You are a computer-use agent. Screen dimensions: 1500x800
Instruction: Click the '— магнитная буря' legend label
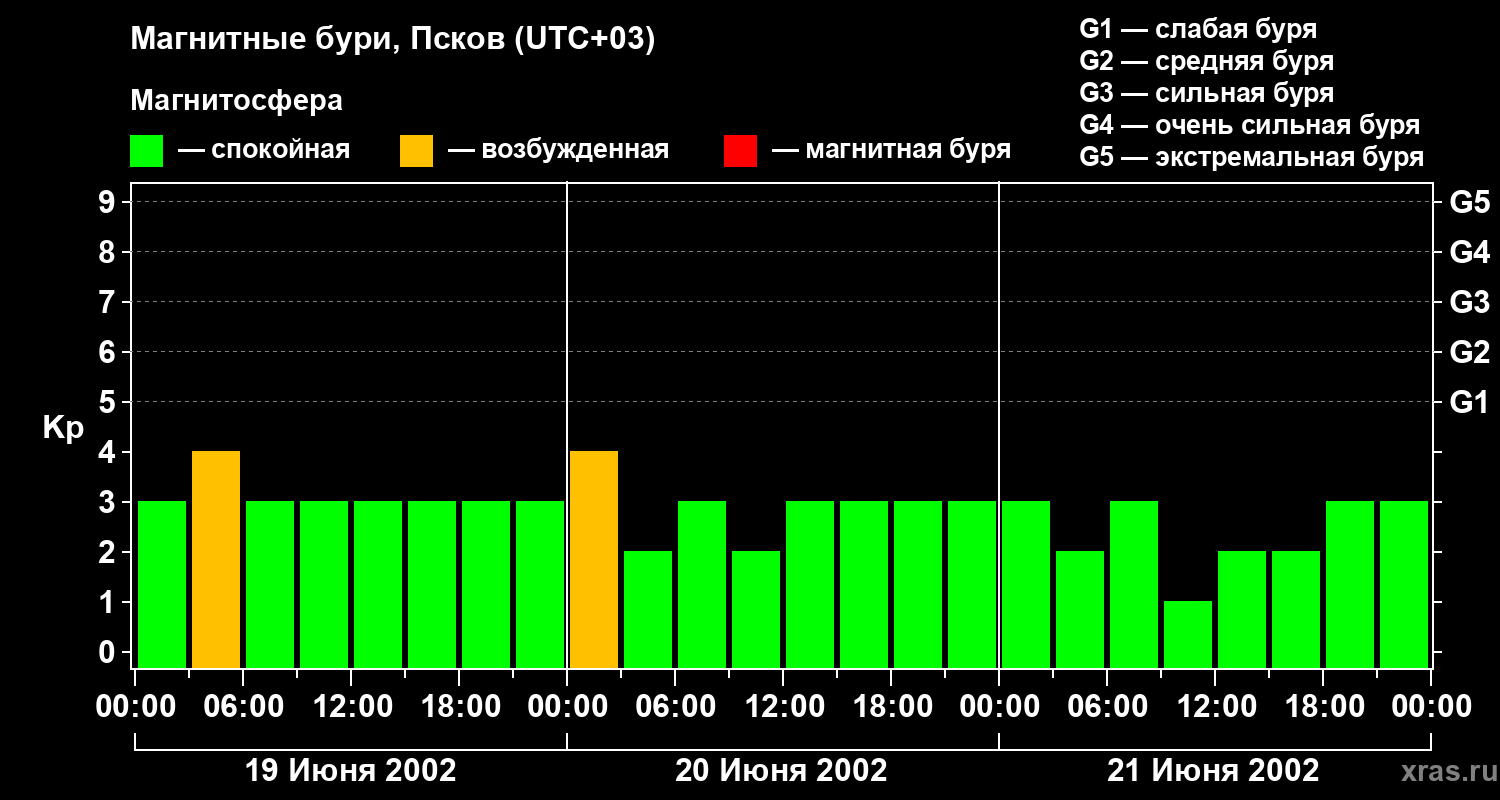tap(891, 150)
